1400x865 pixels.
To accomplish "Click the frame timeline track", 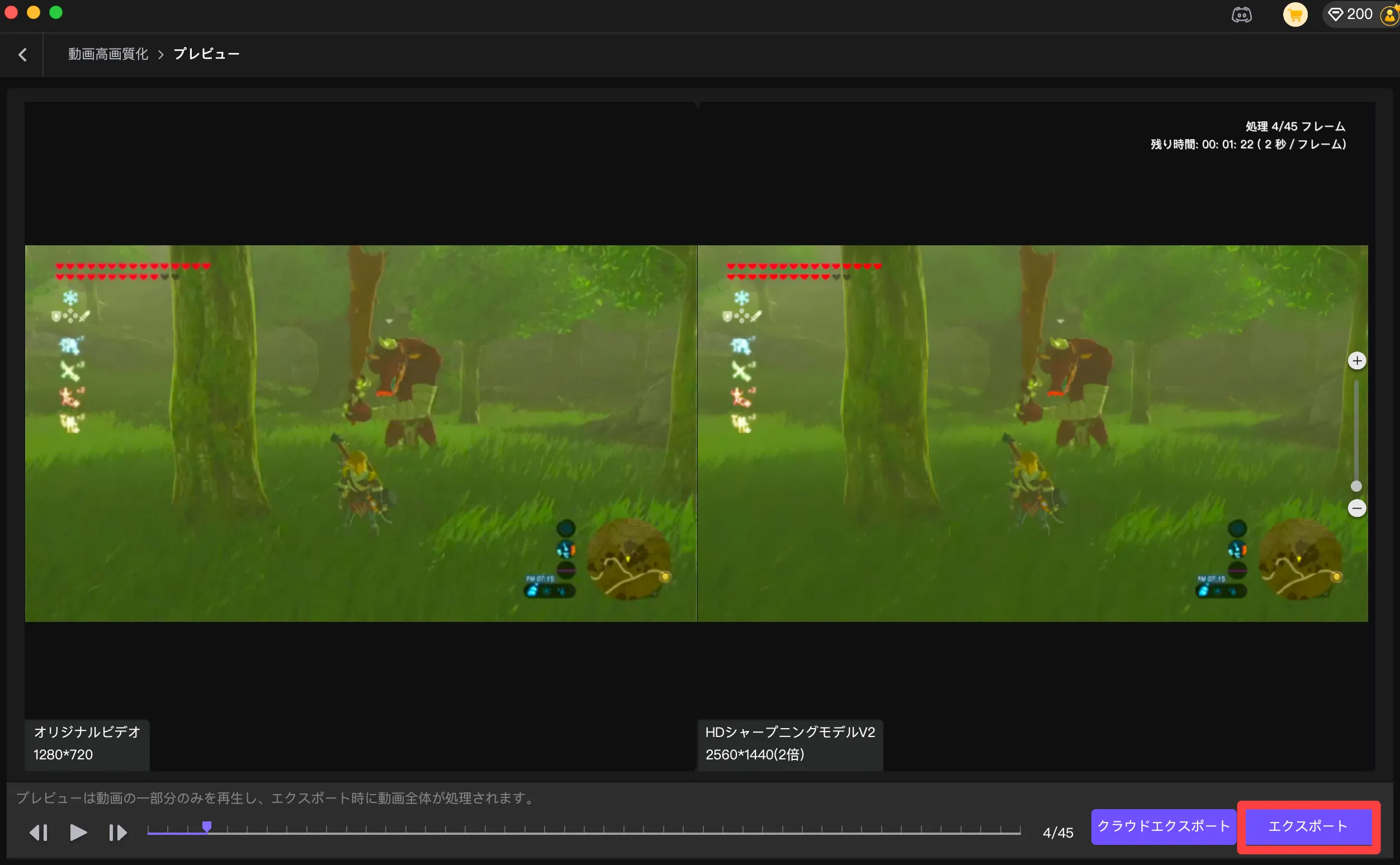I will [584, 833].
